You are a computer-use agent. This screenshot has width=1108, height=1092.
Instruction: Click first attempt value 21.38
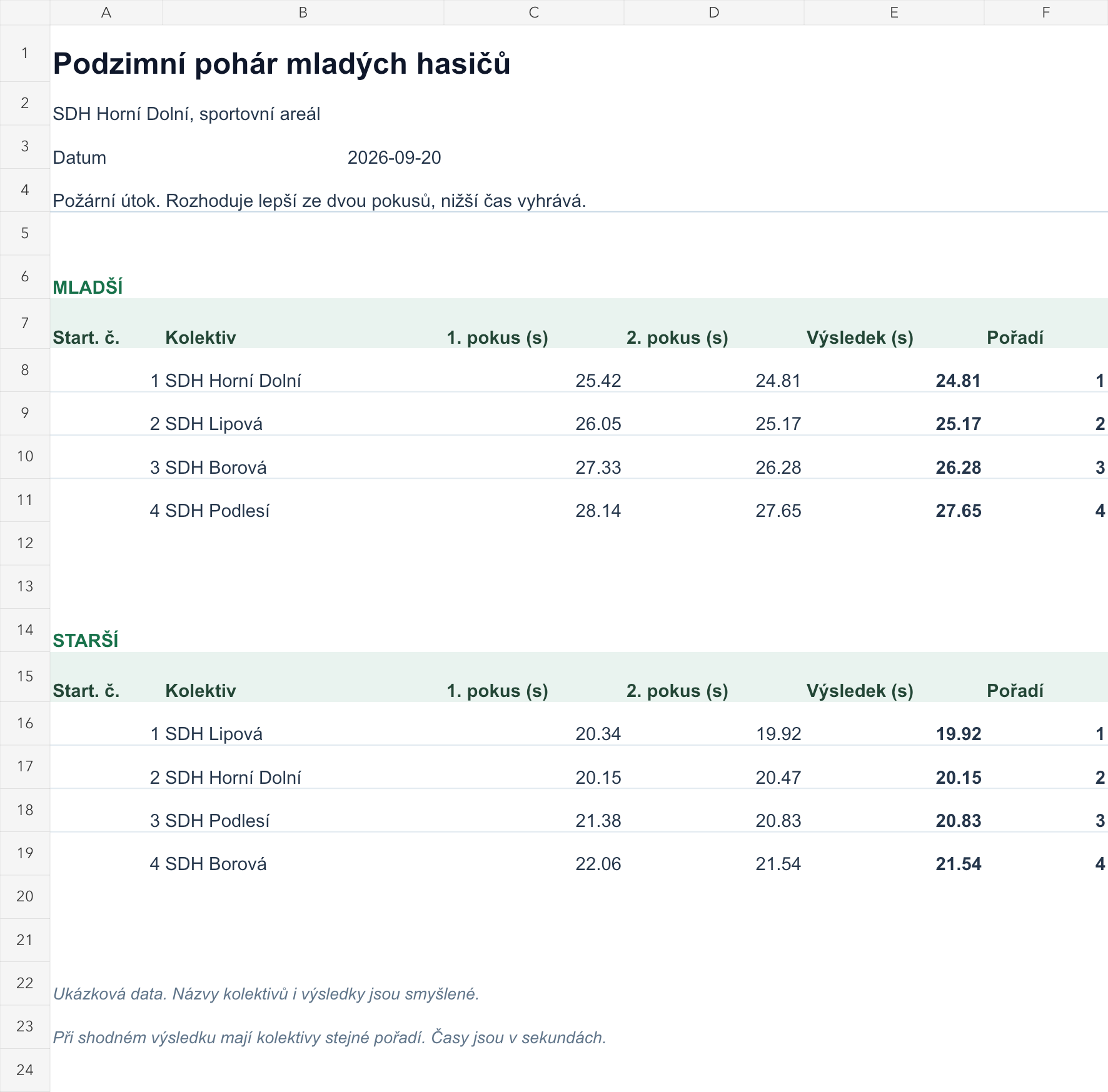[x=598, y=821]
